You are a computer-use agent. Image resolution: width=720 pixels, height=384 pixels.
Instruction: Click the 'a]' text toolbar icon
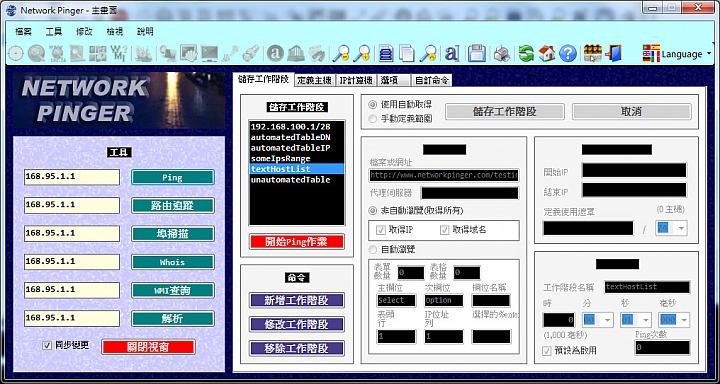pos(452,54)
